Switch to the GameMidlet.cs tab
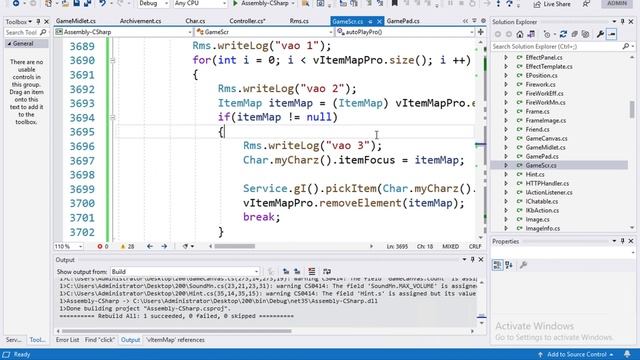 [76, 21]
